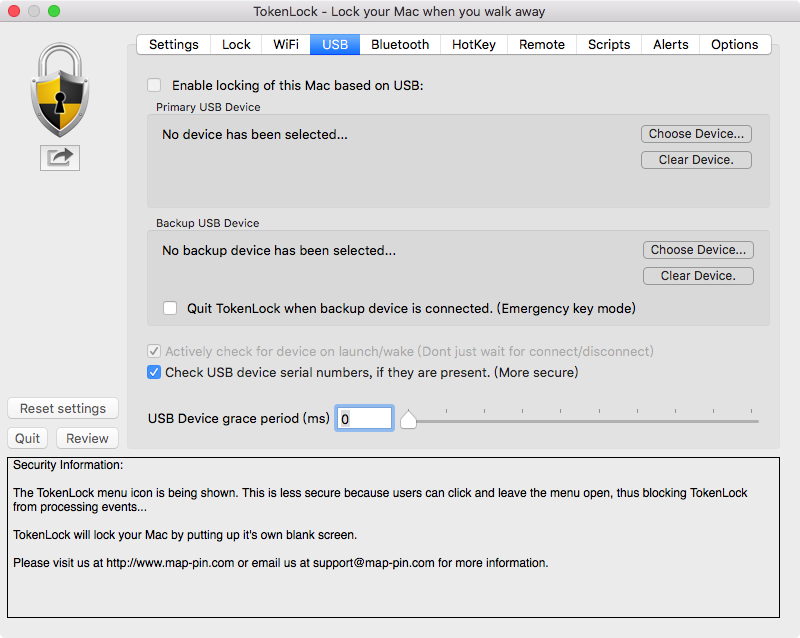Select the USB tab

tap(335, 44)
